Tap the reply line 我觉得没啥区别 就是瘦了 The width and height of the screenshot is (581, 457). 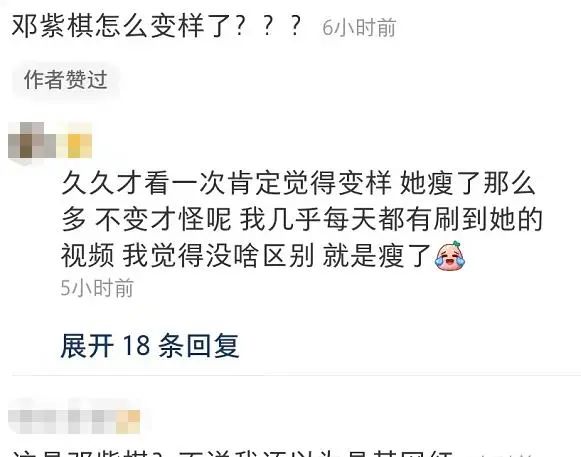click(x=277, y=256)
